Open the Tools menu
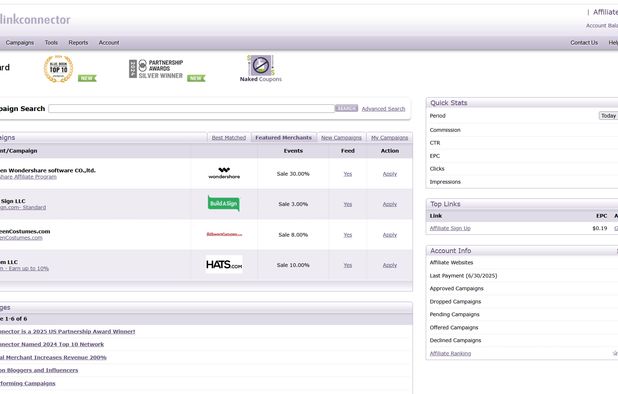The width and height of the screenshot is (618, 394). (51, 43)
